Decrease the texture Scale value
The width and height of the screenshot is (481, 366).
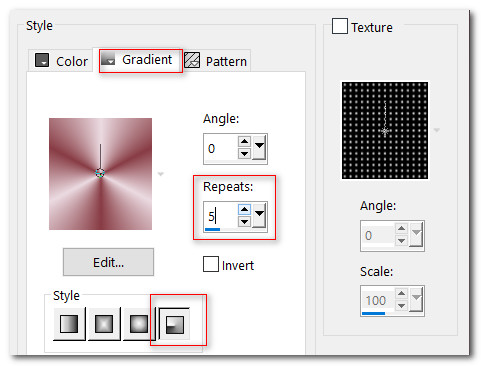401,305
